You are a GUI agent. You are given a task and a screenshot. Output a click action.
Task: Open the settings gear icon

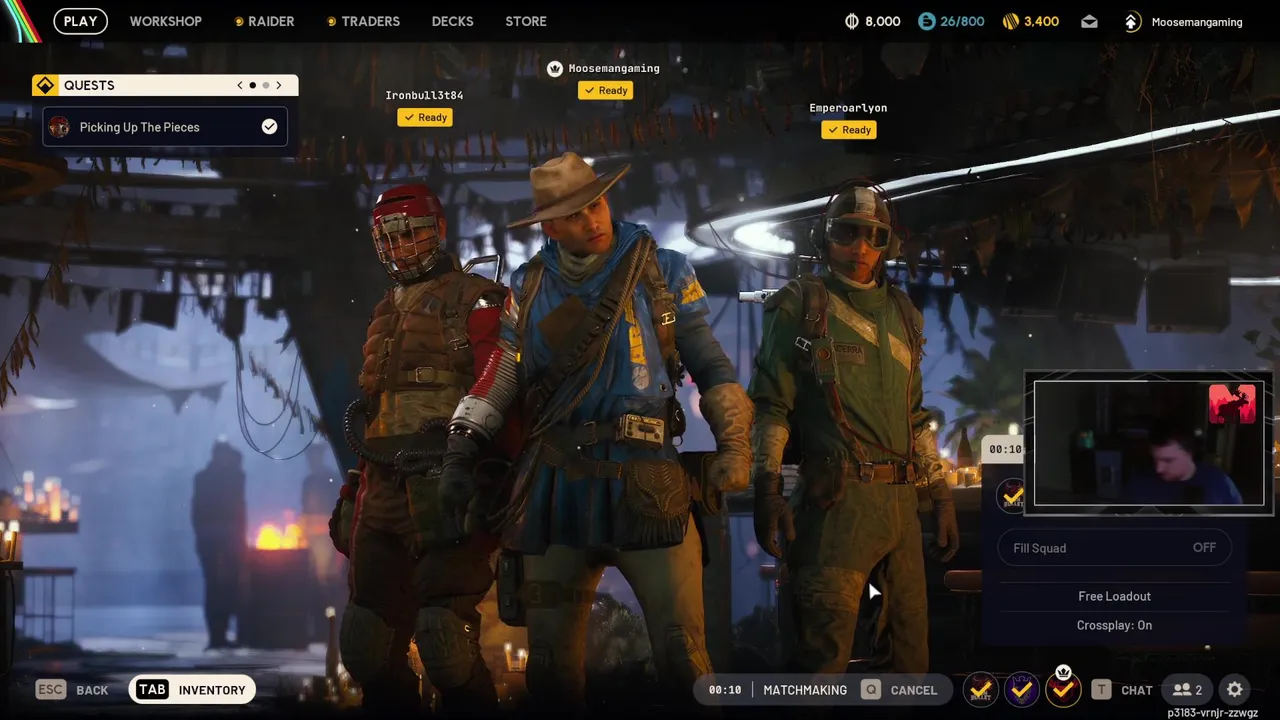[1235, 689]
